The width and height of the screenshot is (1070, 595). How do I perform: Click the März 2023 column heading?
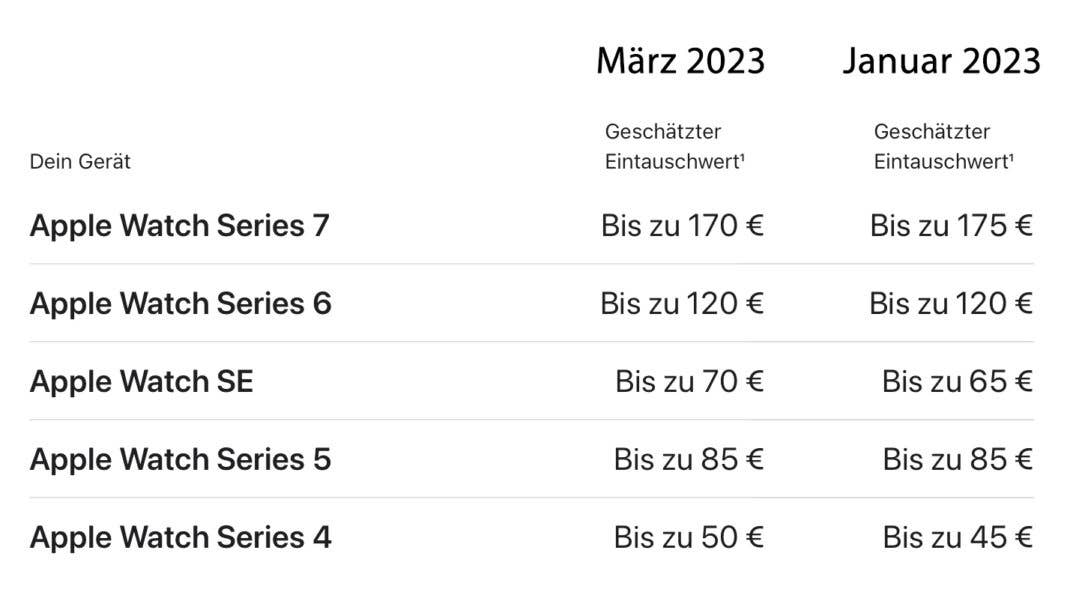[680, 61]
